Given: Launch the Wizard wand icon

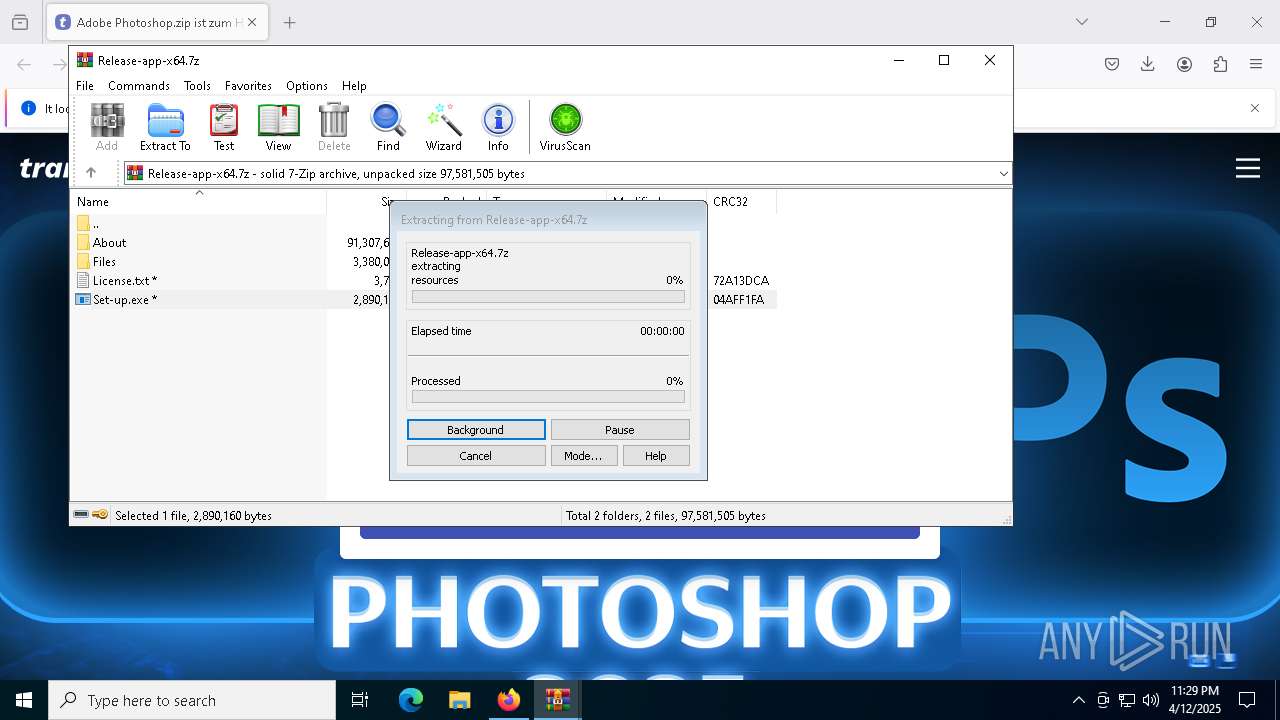Looking at the screenshot, I should tap(444, 126).
